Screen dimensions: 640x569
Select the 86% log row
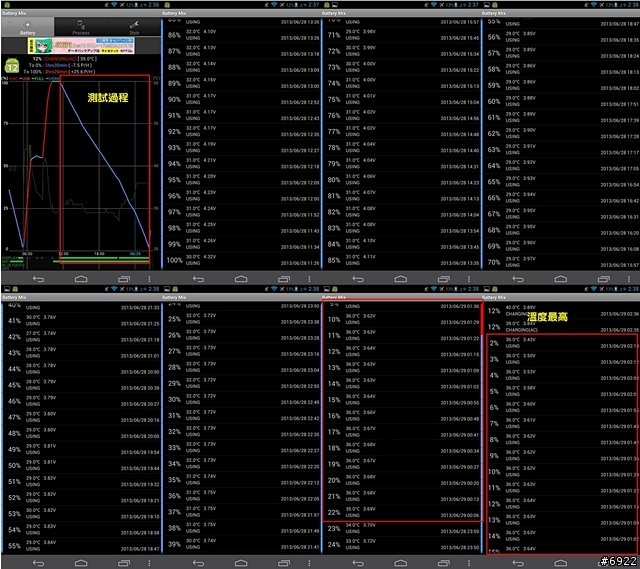242,35
